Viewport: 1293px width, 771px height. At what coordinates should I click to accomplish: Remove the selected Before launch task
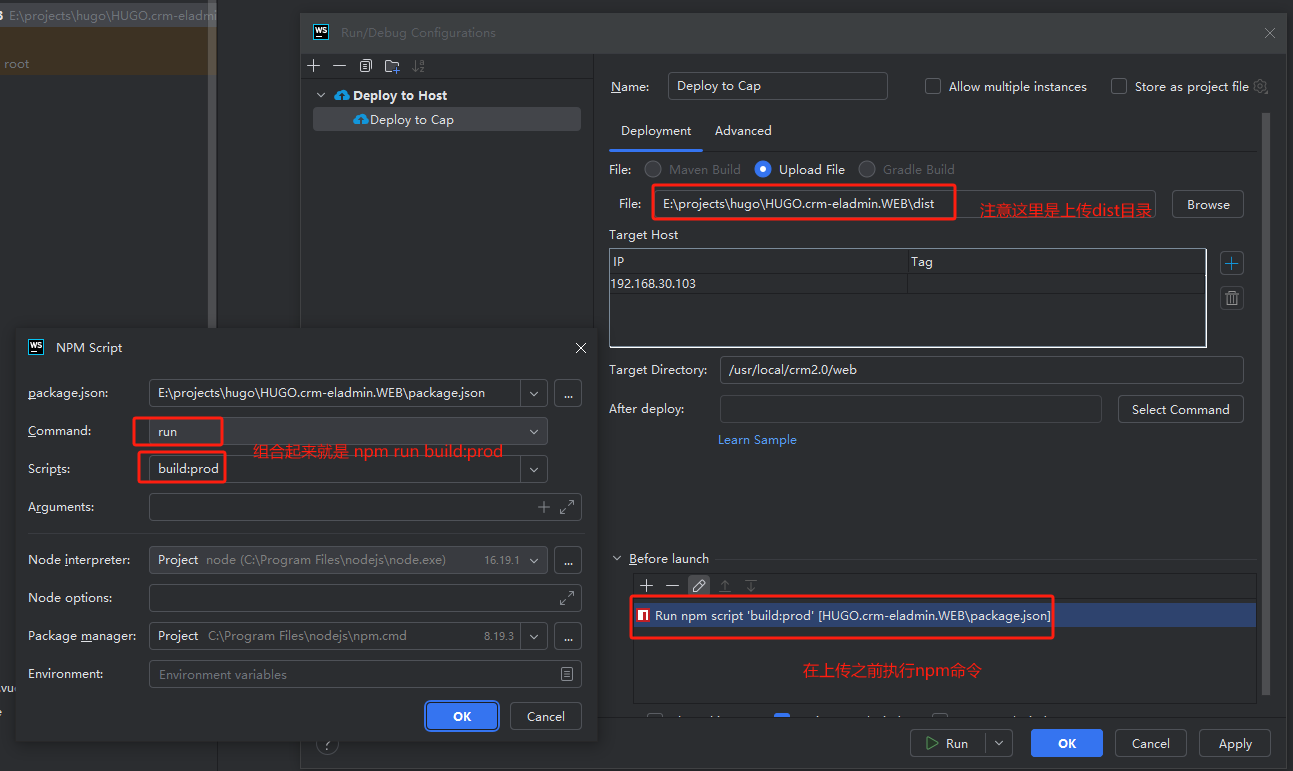click(x=673, y=585)
